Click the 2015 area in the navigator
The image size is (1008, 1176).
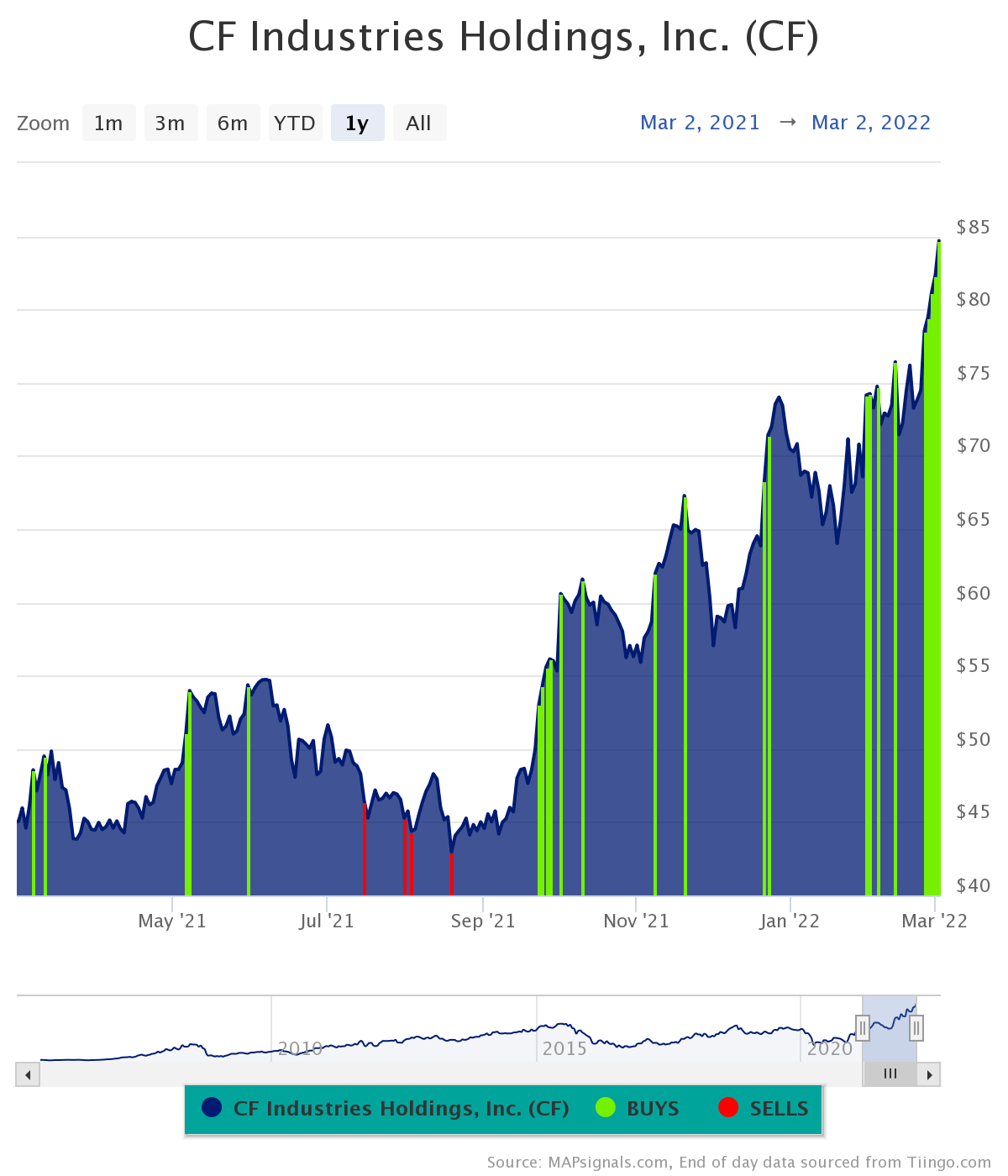(564, 1048)
